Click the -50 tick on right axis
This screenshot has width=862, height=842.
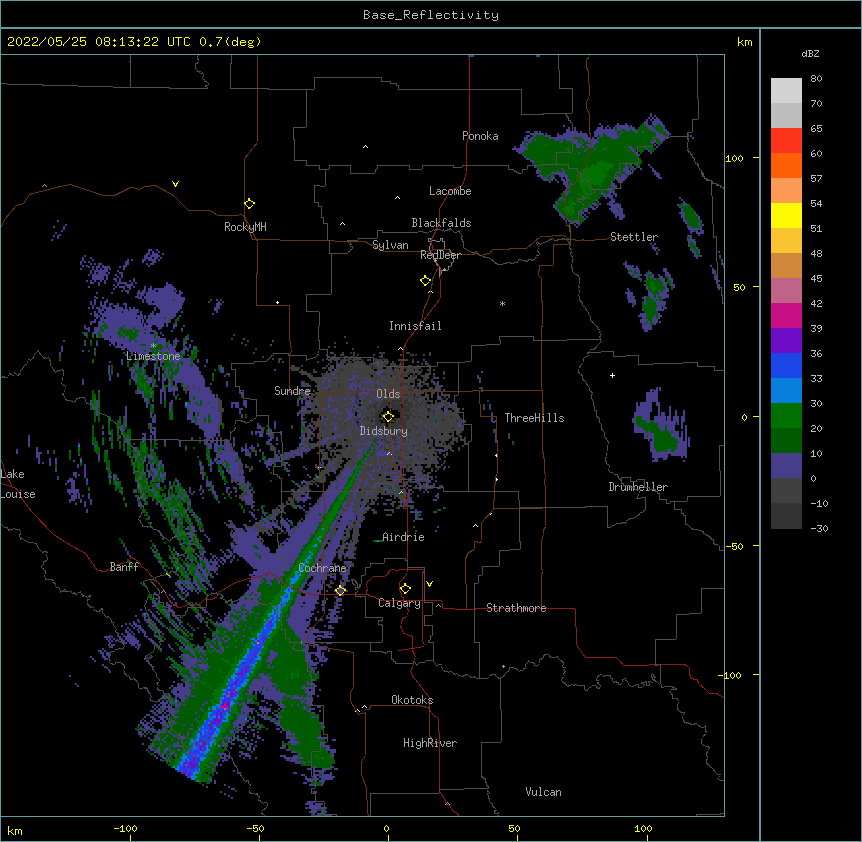734,546
